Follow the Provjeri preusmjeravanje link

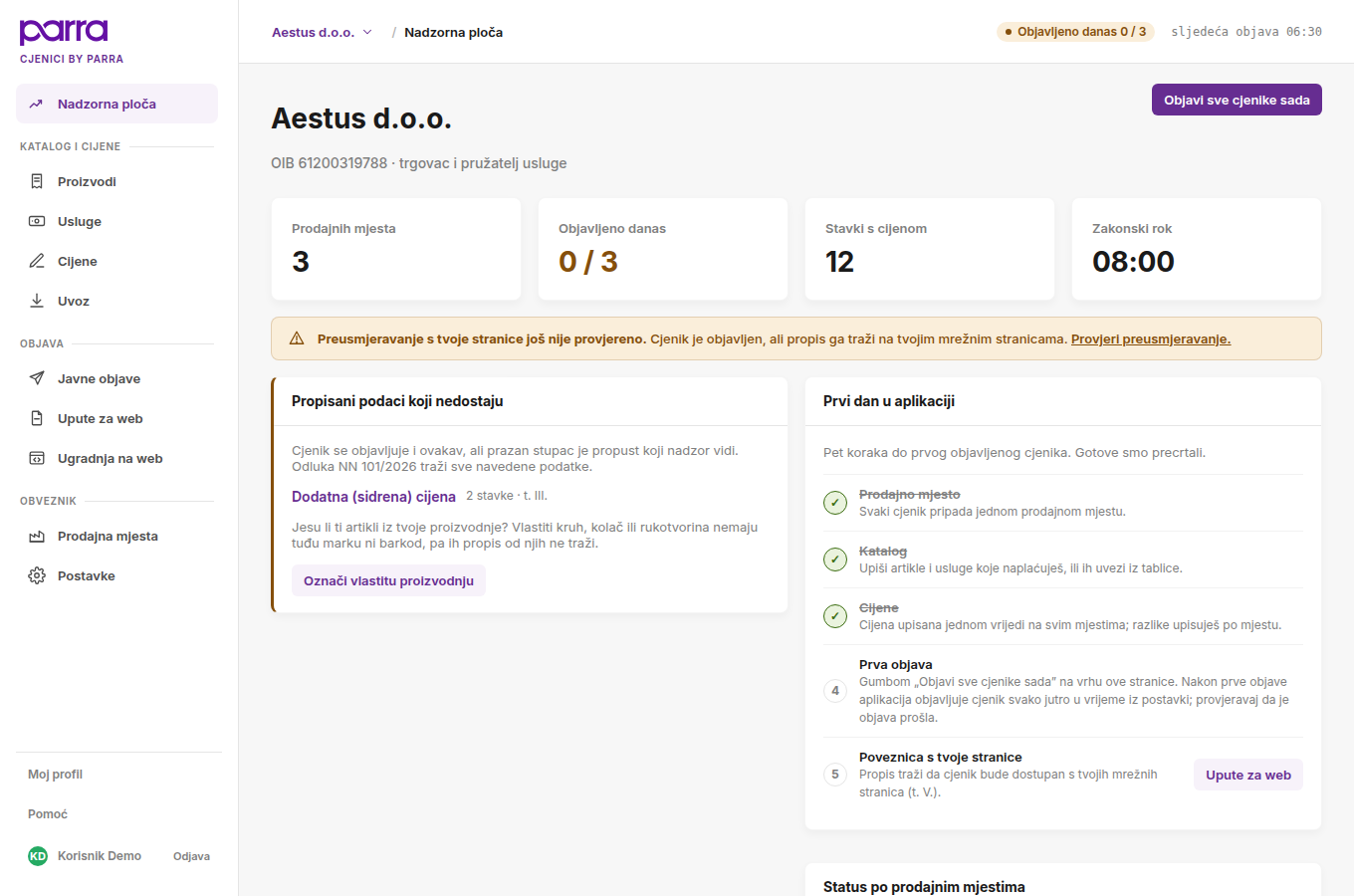click(1151, 338)
